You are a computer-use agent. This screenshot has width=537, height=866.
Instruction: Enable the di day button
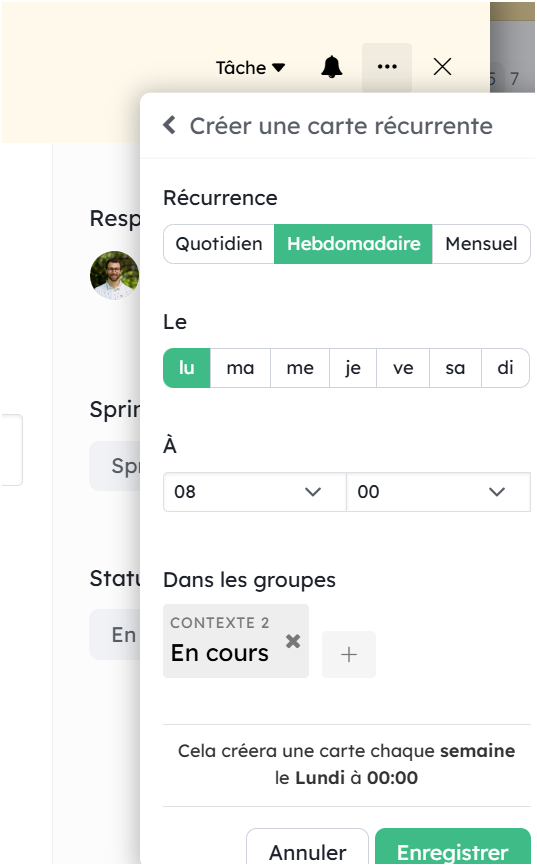pos(506,368)
